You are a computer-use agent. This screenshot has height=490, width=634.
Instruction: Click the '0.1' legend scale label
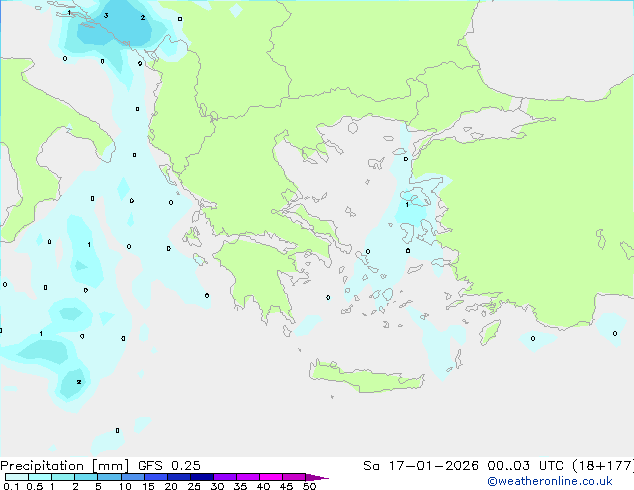[11, 486]
